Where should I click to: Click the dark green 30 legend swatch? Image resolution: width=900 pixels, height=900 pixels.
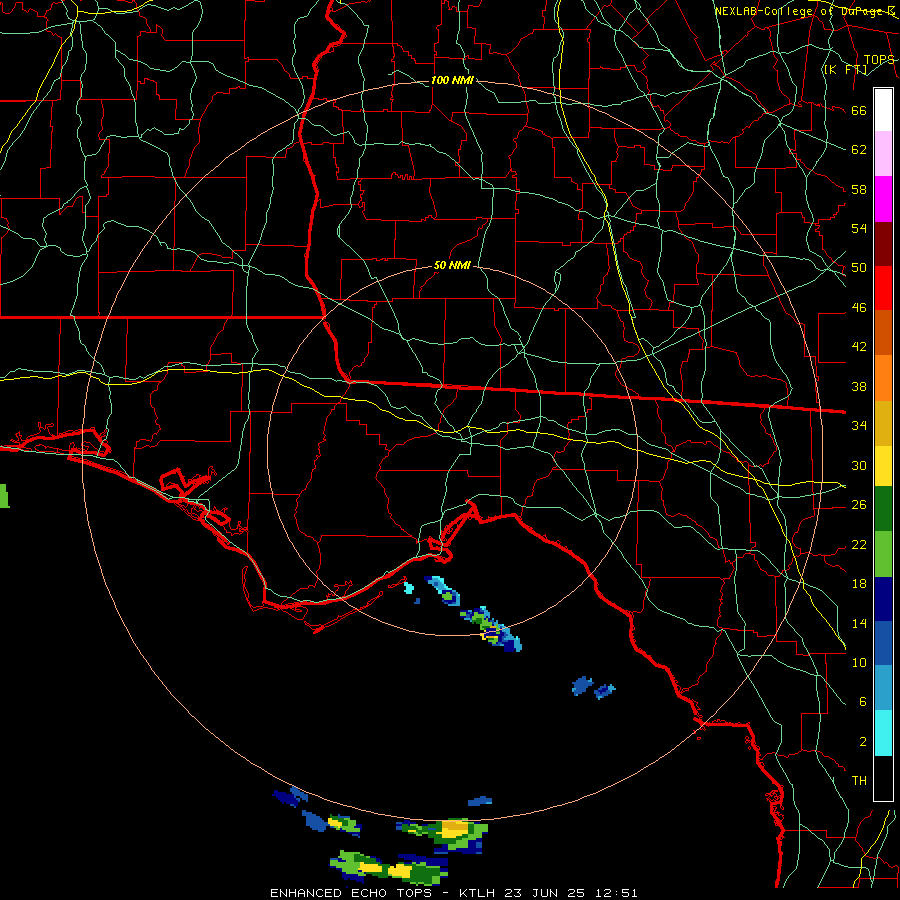coord(883,509)
